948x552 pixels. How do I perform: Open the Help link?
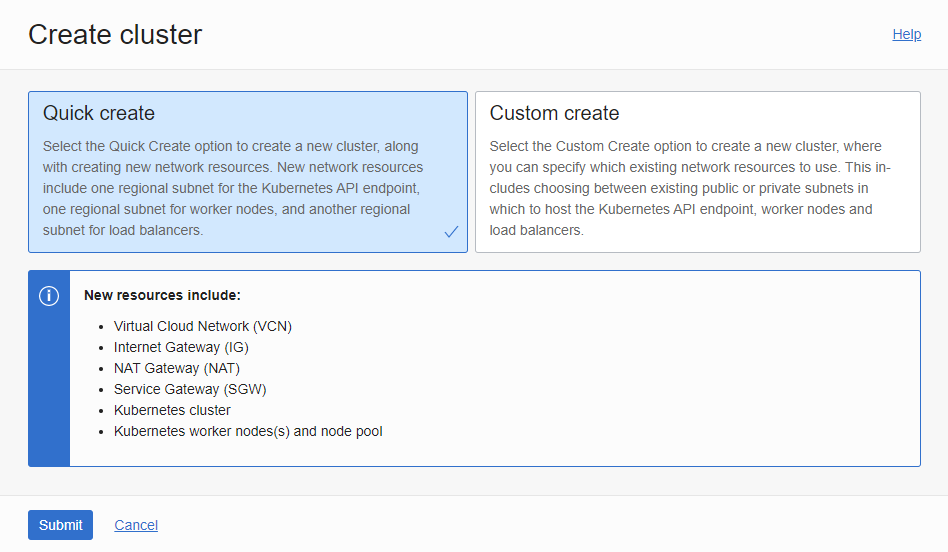tap(906, 34)
